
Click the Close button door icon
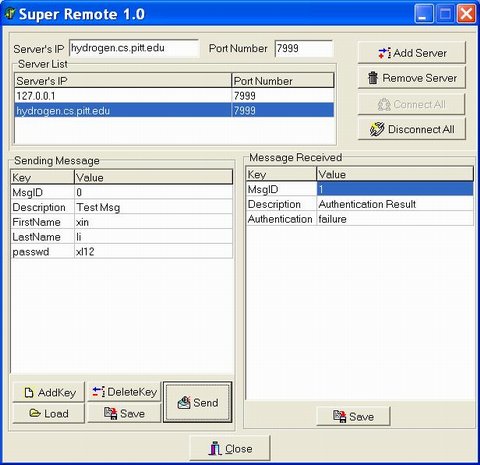[215, 448]
